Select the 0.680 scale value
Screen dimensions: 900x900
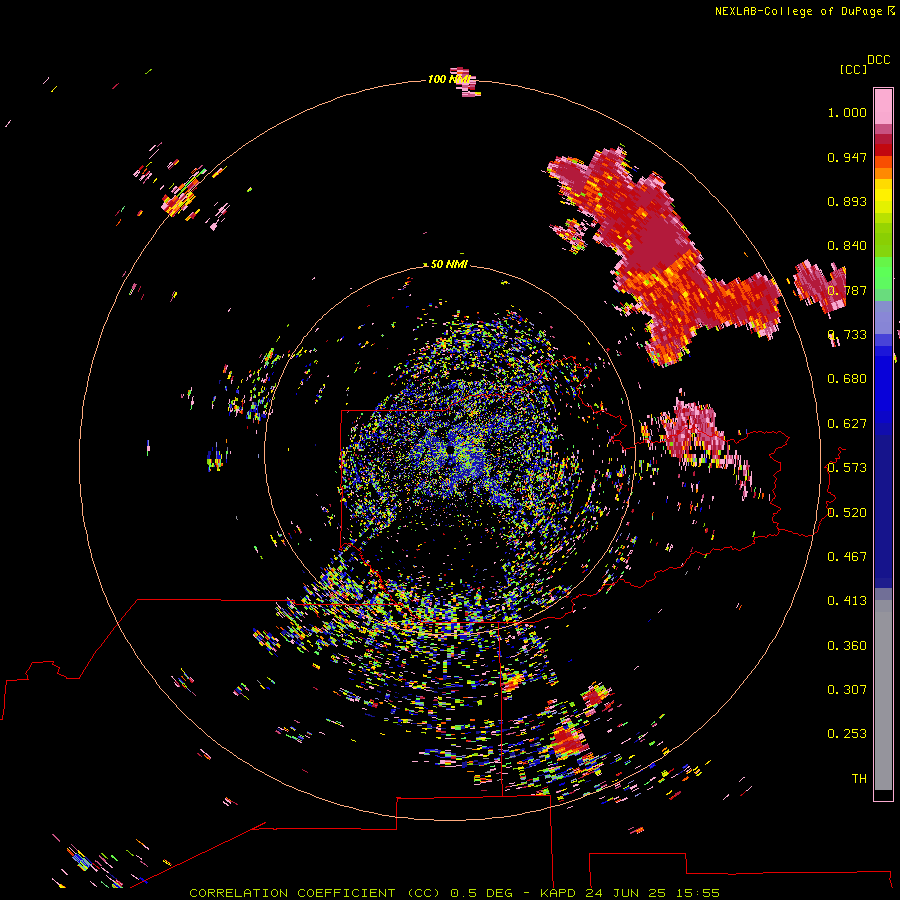847,379
